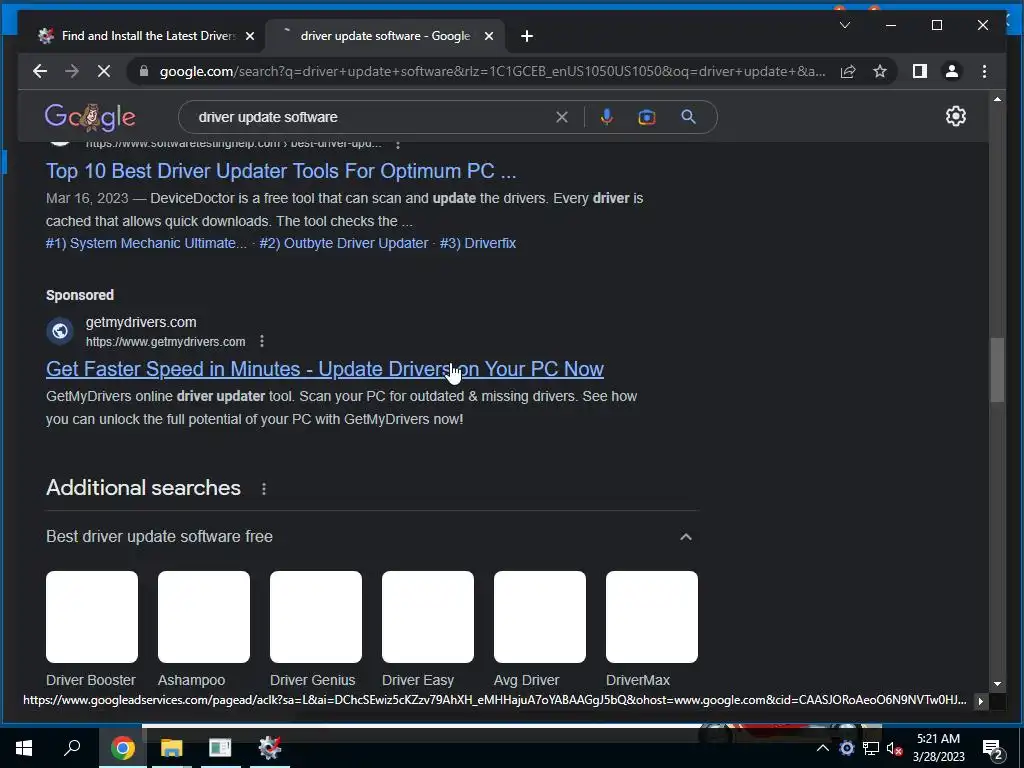Go back to the previous page
1024x768 pixels.
[40, 71]
